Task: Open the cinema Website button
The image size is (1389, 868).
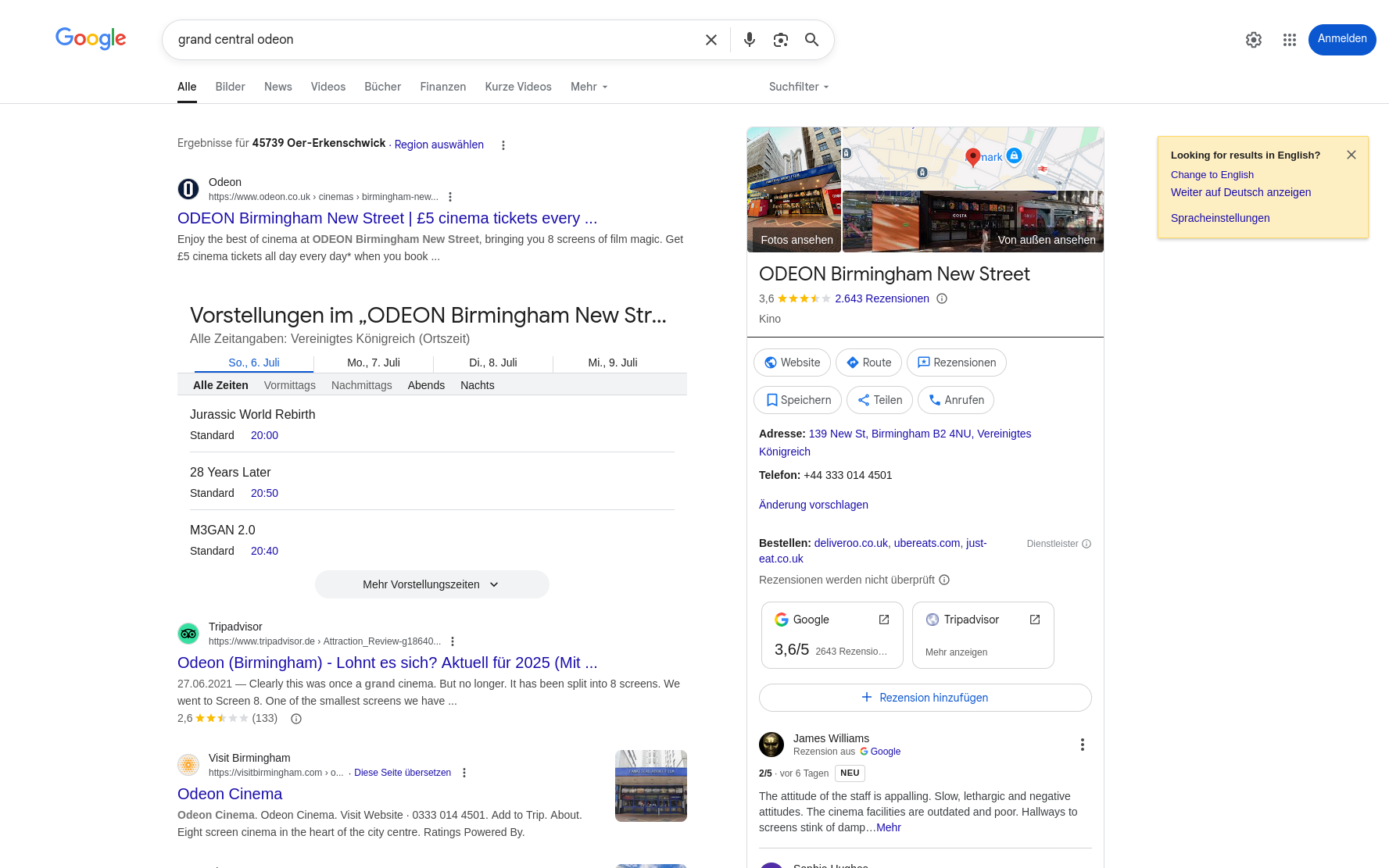Action: pos(793,363)
